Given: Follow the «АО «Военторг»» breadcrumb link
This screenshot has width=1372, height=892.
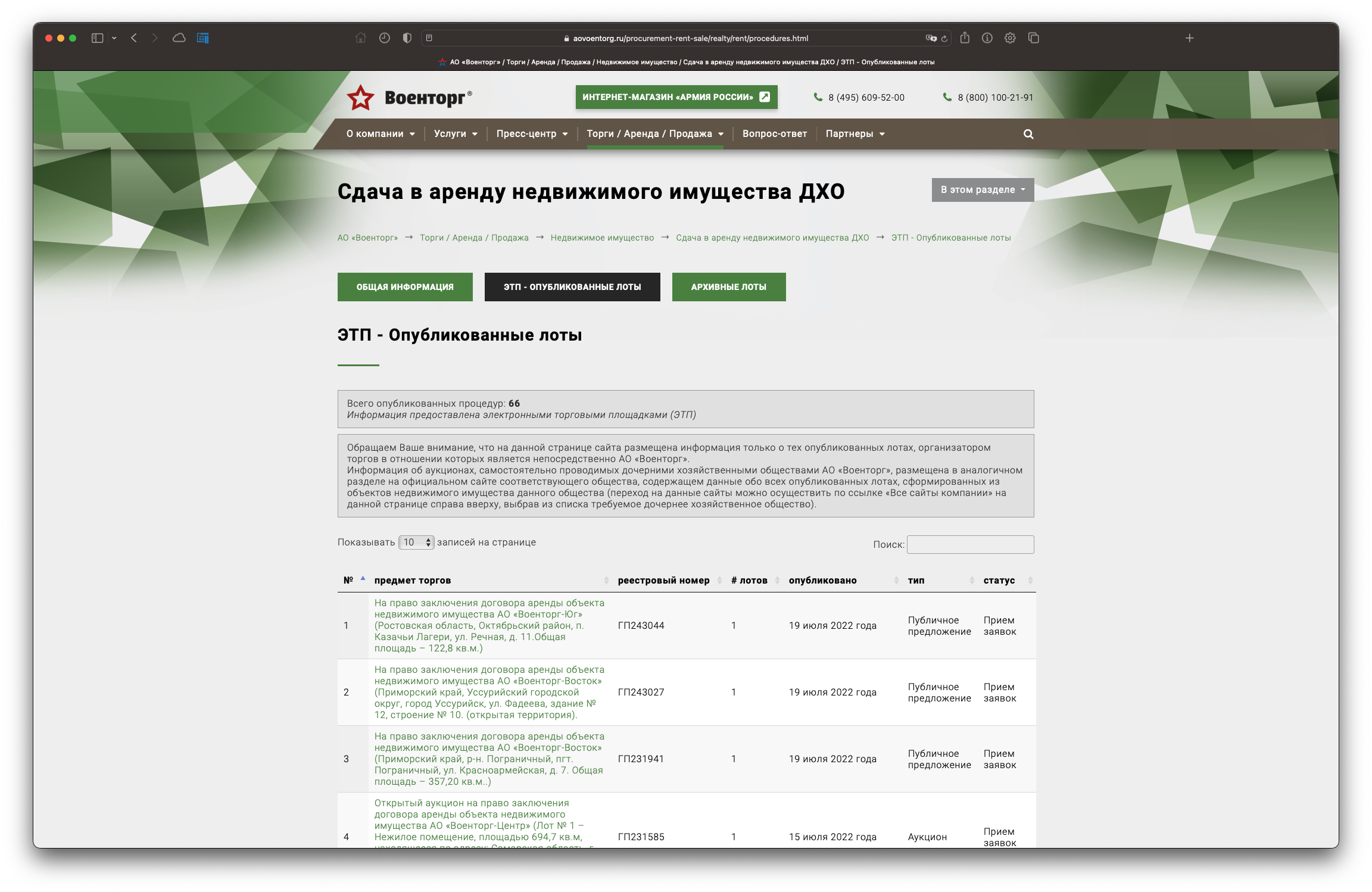Looking at the screenshot, I should (x=367, y=238).
